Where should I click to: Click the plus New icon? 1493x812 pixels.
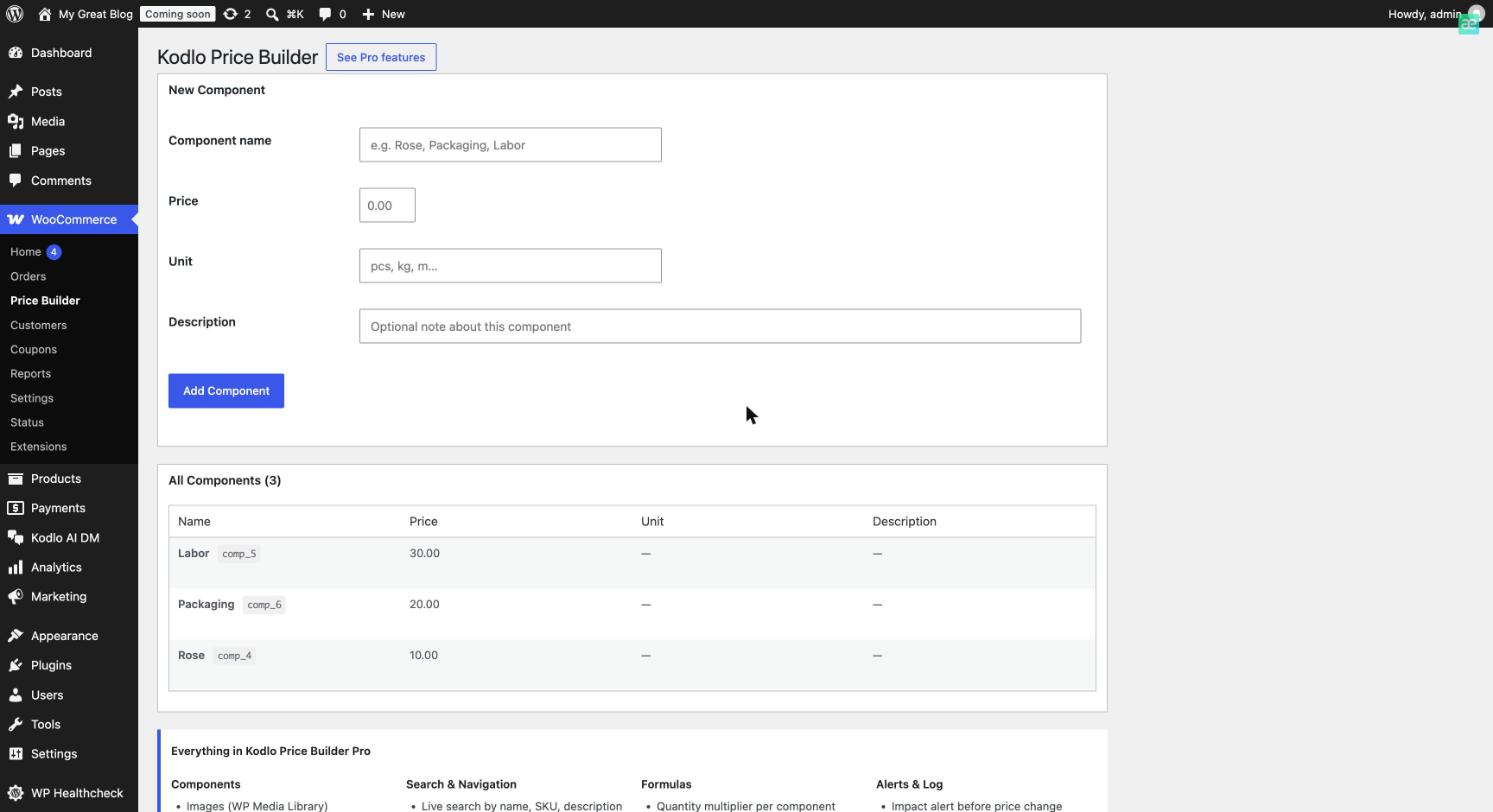pos(368,14)
